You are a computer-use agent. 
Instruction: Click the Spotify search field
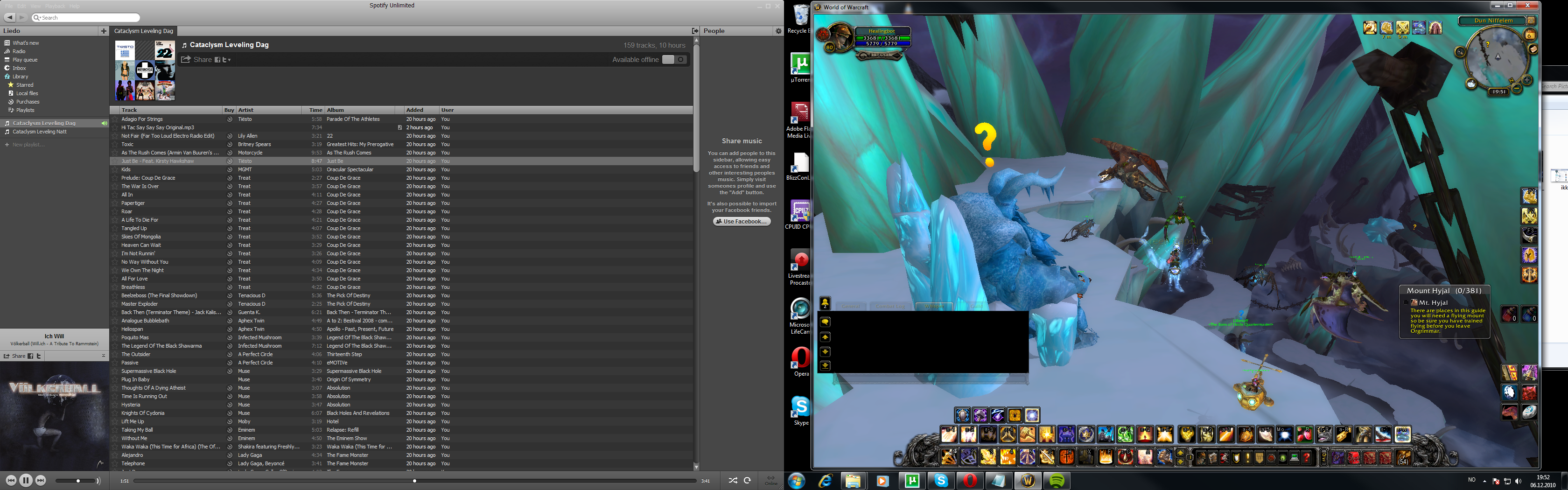click(86, 18)
